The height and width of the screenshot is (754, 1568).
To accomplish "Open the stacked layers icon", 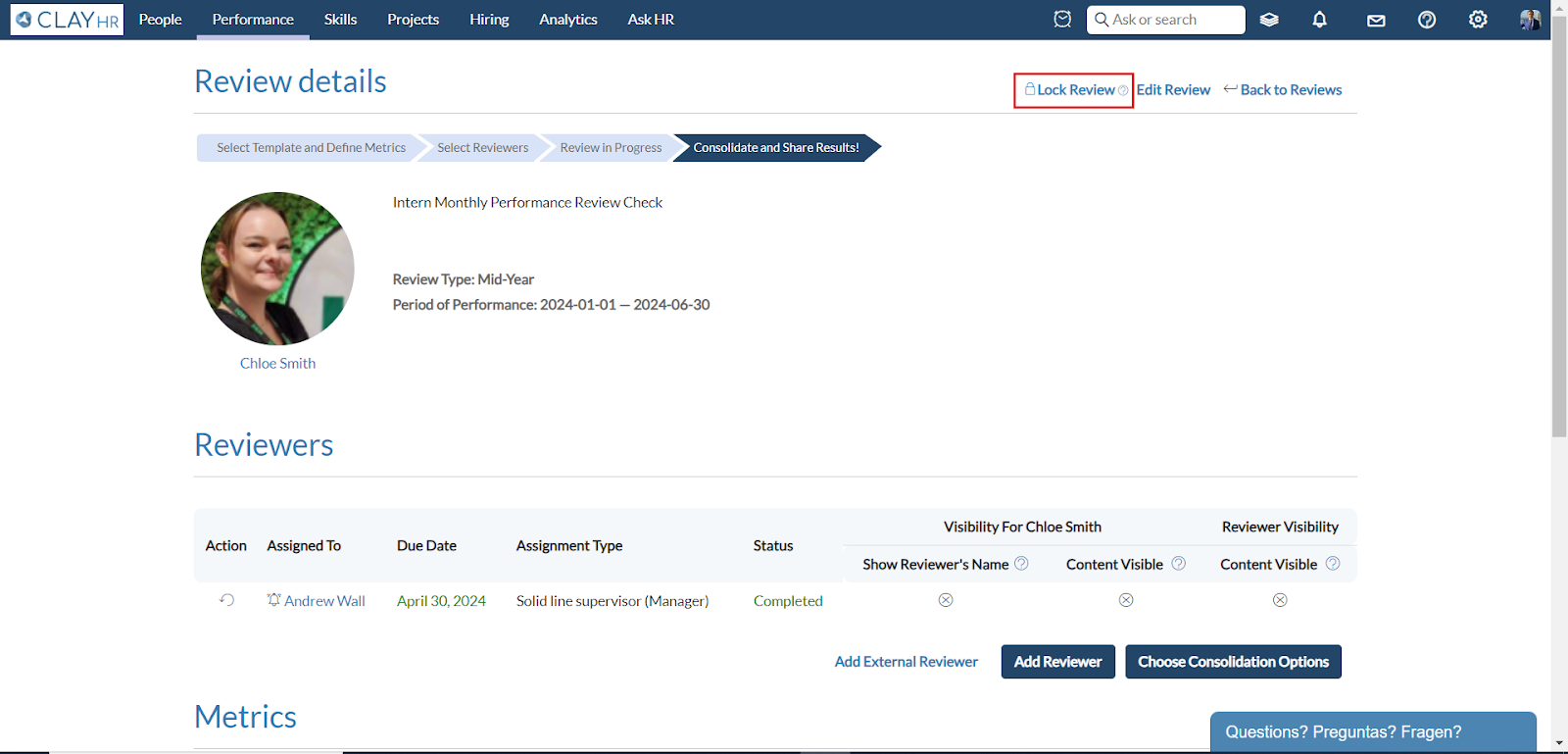I will click(1269, 20).
